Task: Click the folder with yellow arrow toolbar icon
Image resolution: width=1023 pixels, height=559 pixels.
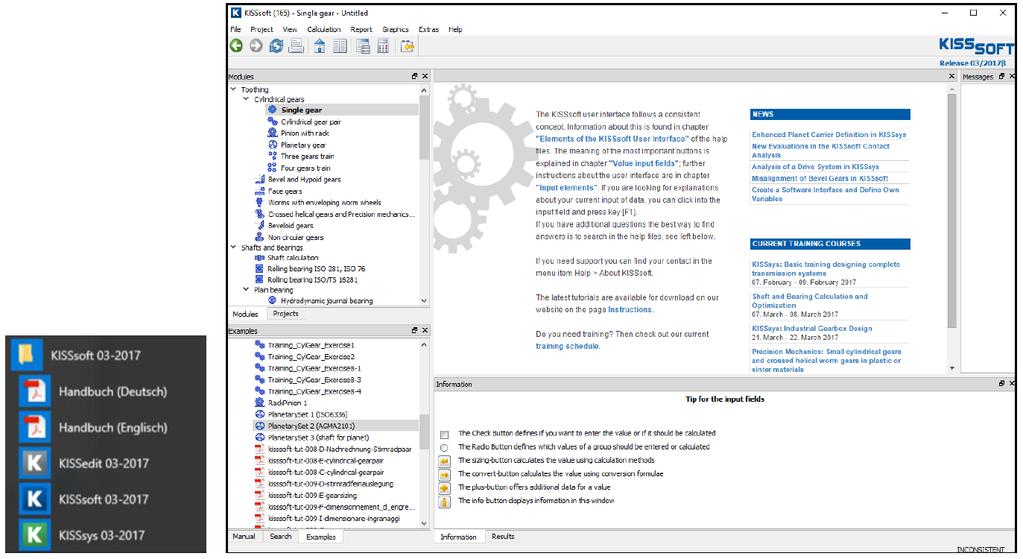Action: click(407, 46)
